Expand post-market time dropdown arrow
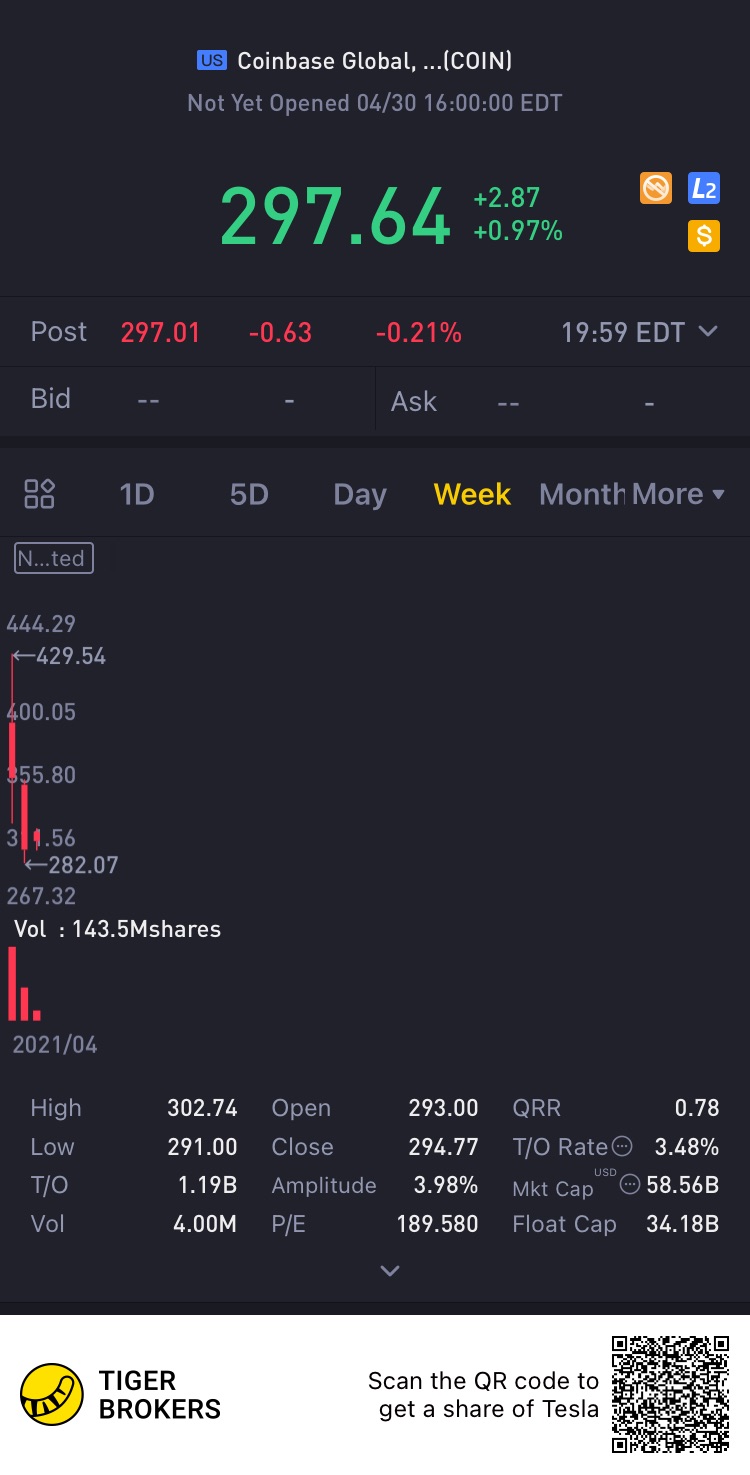This screenshot has width=750, height=1475. [708, 331]
